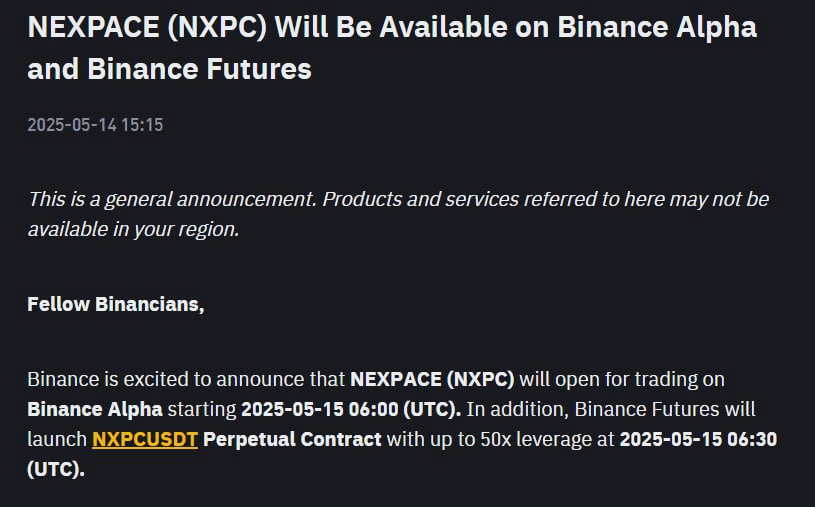Click the final bold '(UTC).' text
The width and height of the screenshot is (815, 507).
[x=56, y=469]
